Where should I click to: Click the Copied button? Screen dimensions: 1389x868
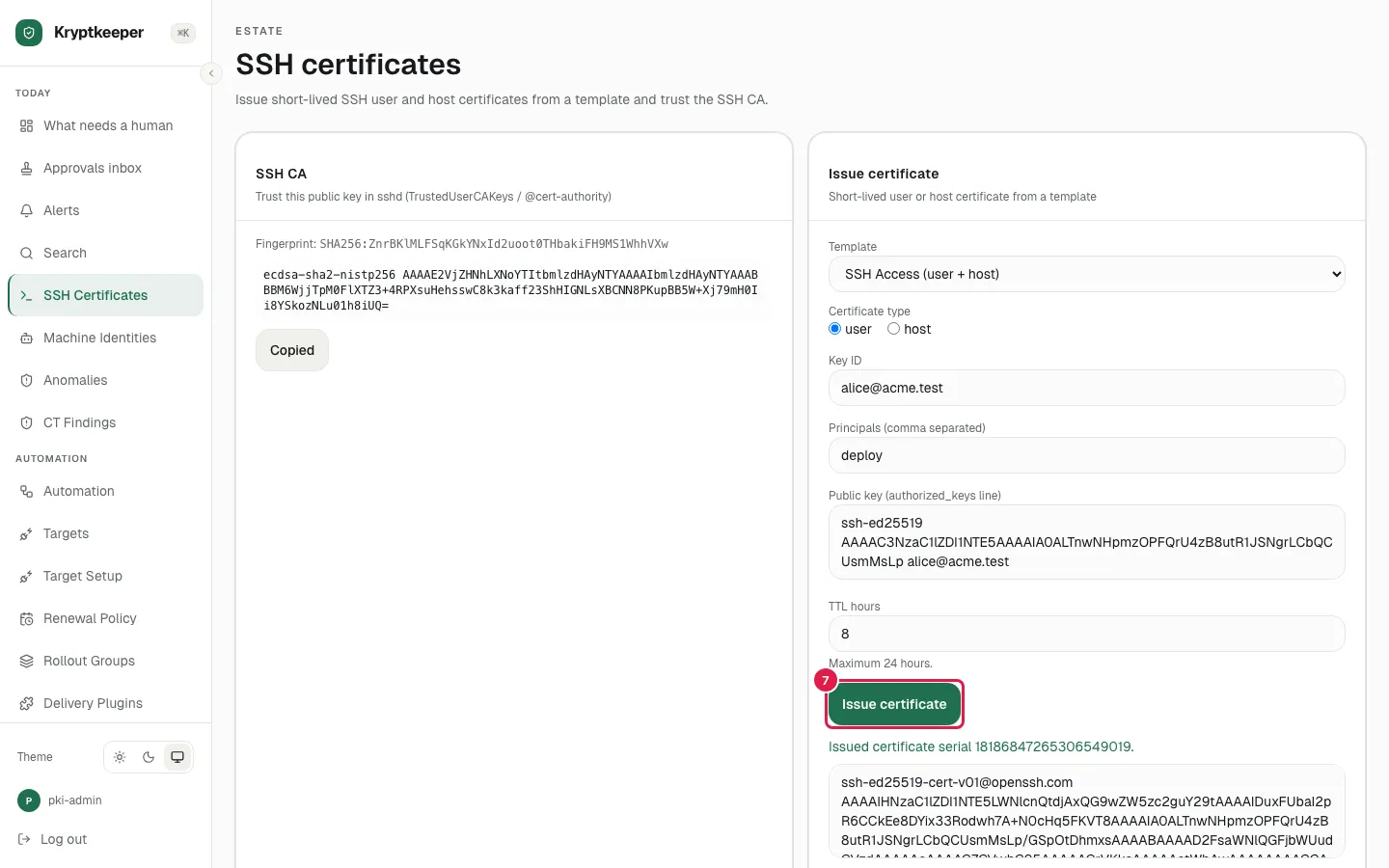coord(292,350)
